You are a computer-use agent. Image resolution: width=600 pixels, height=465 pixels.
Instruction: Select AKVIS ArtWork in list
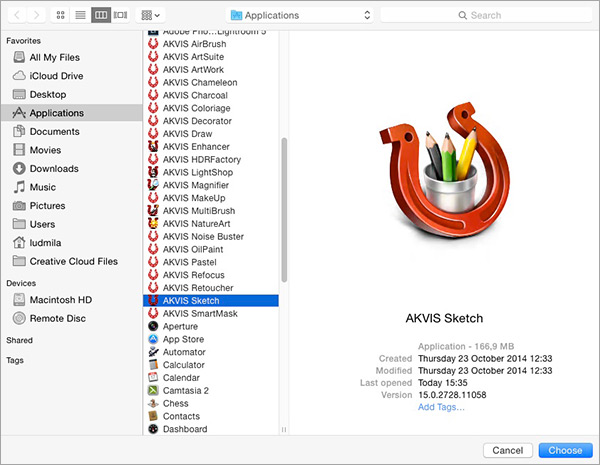(x=211, y=70)
